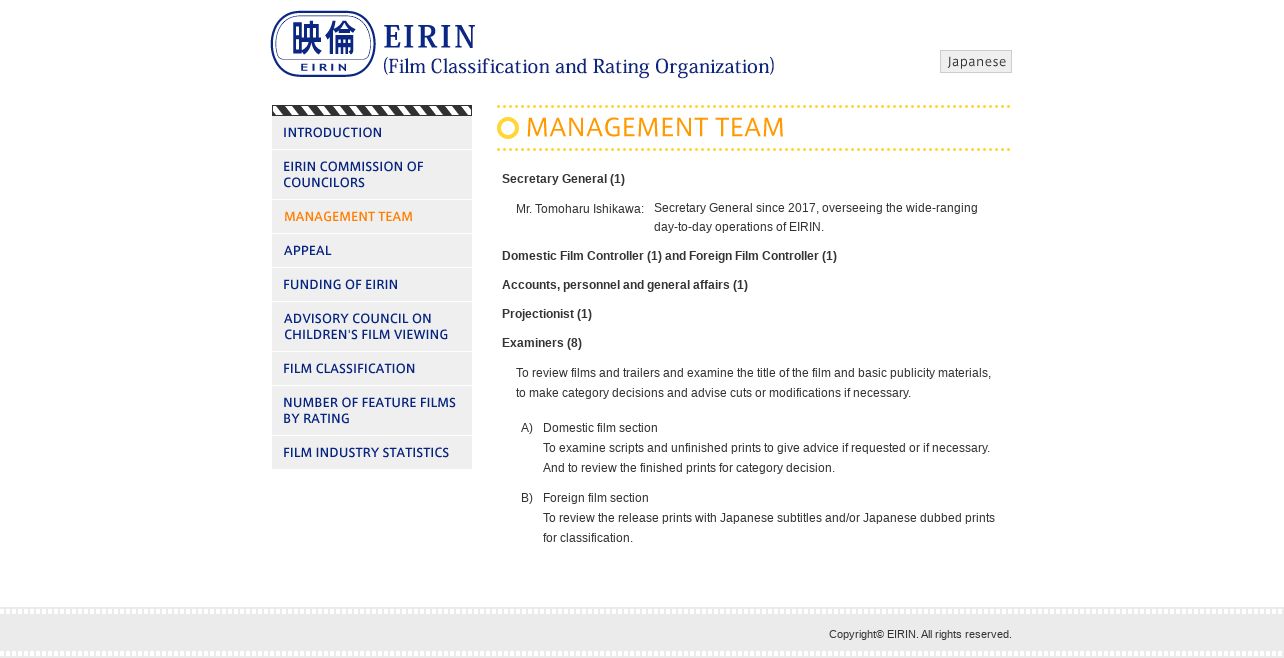Click the Examiners (8) heading
The height and width of the screenshot is (658, 1284).
click(x=542, y=343)
